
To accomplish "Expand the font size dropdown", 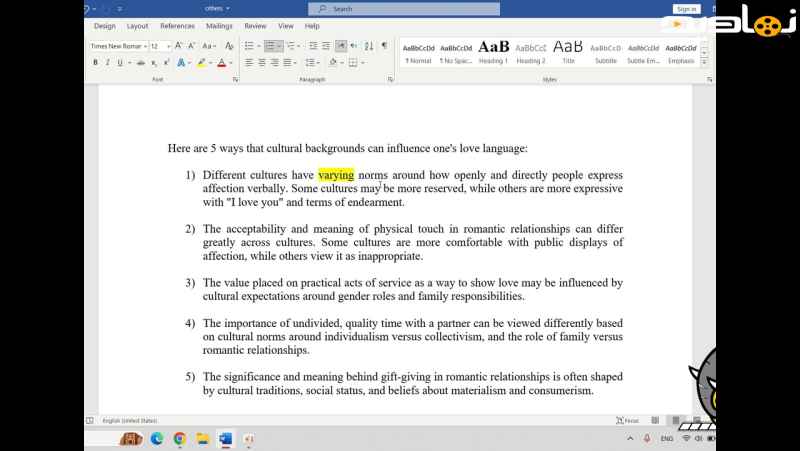I will point(168,46).
